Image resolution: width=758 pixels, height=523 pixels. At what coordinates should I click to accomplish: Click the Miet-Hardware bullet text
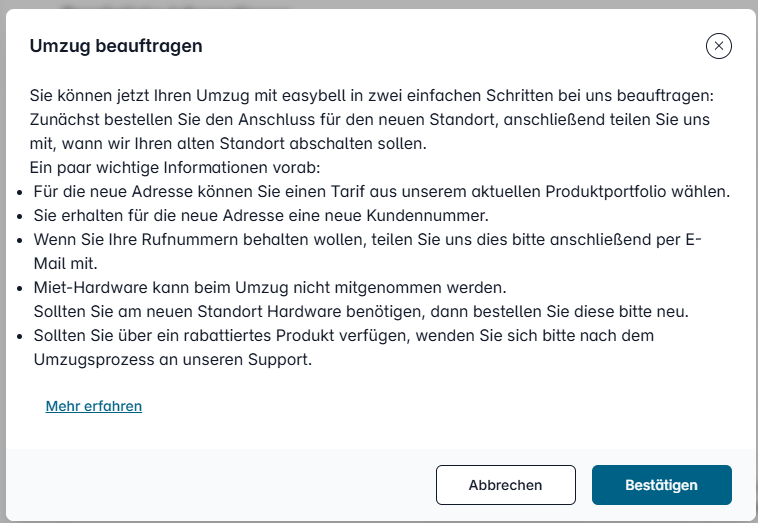[x=270, y=288]
